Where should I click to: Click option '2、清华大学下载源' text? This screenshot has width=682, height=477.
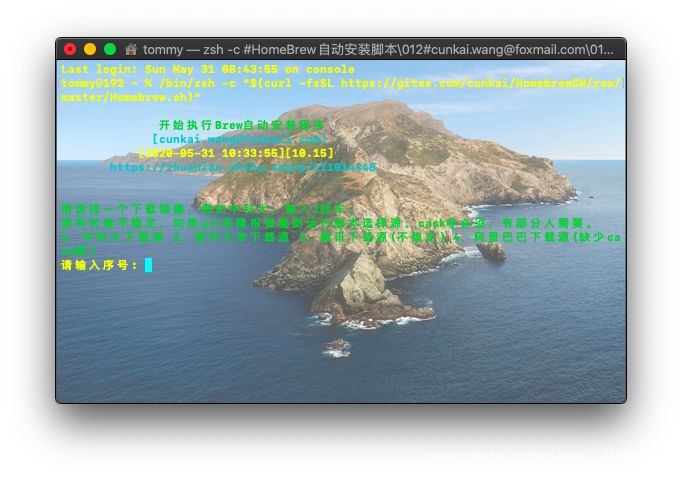(231, 237)
